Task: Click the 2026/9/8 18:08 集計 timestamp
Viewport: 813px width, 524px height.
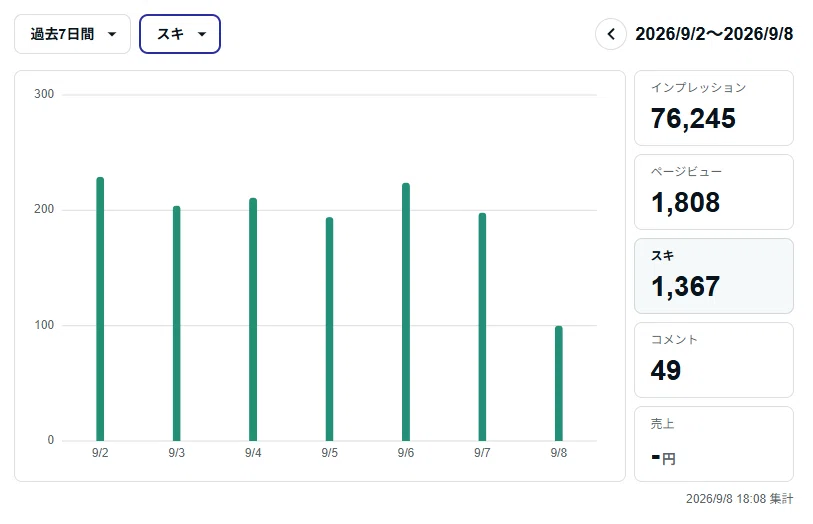Action: 739,499
